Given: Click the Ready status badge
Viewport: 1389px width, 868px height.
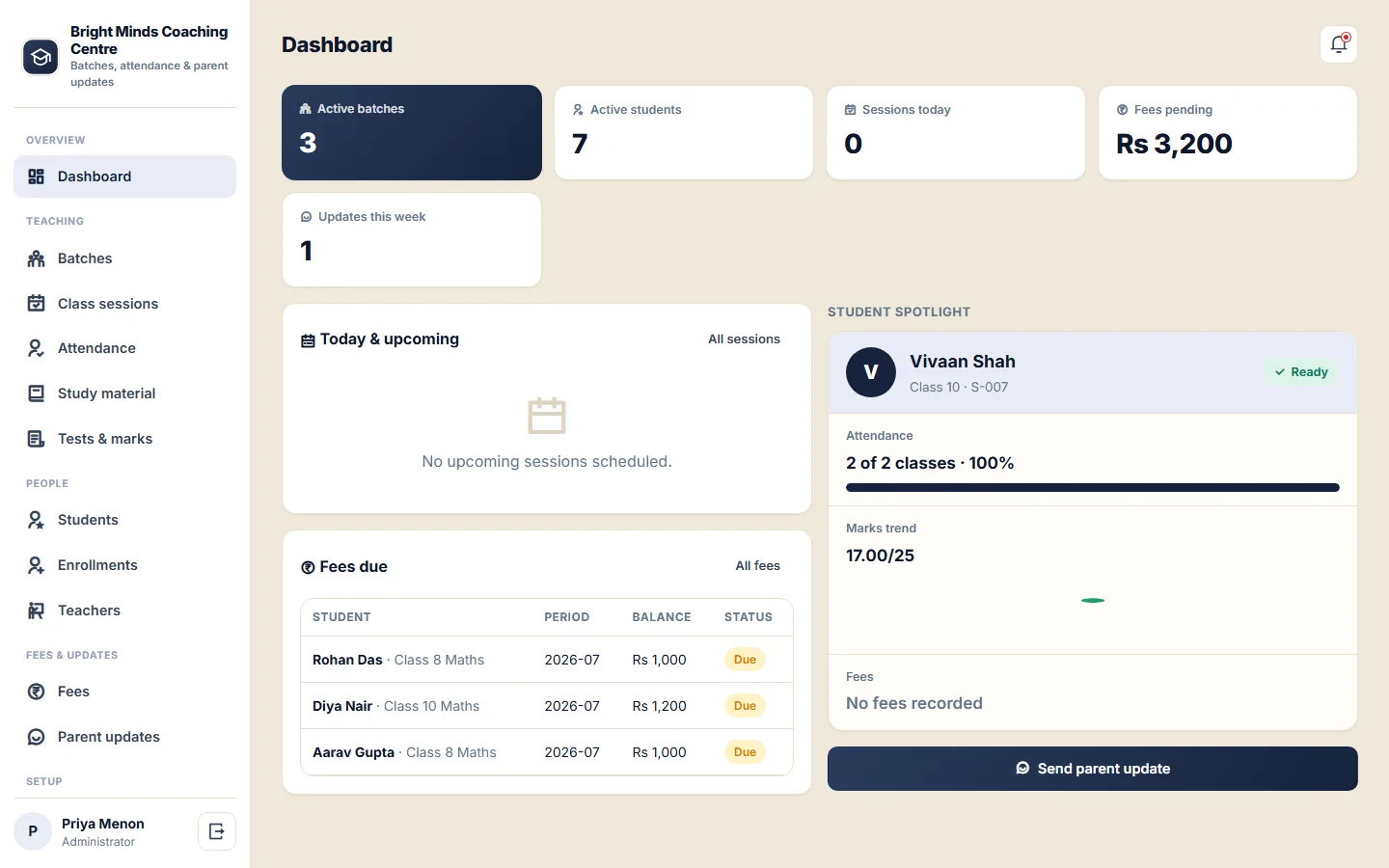Looking at the screenshot, I should pos(1300,372).
